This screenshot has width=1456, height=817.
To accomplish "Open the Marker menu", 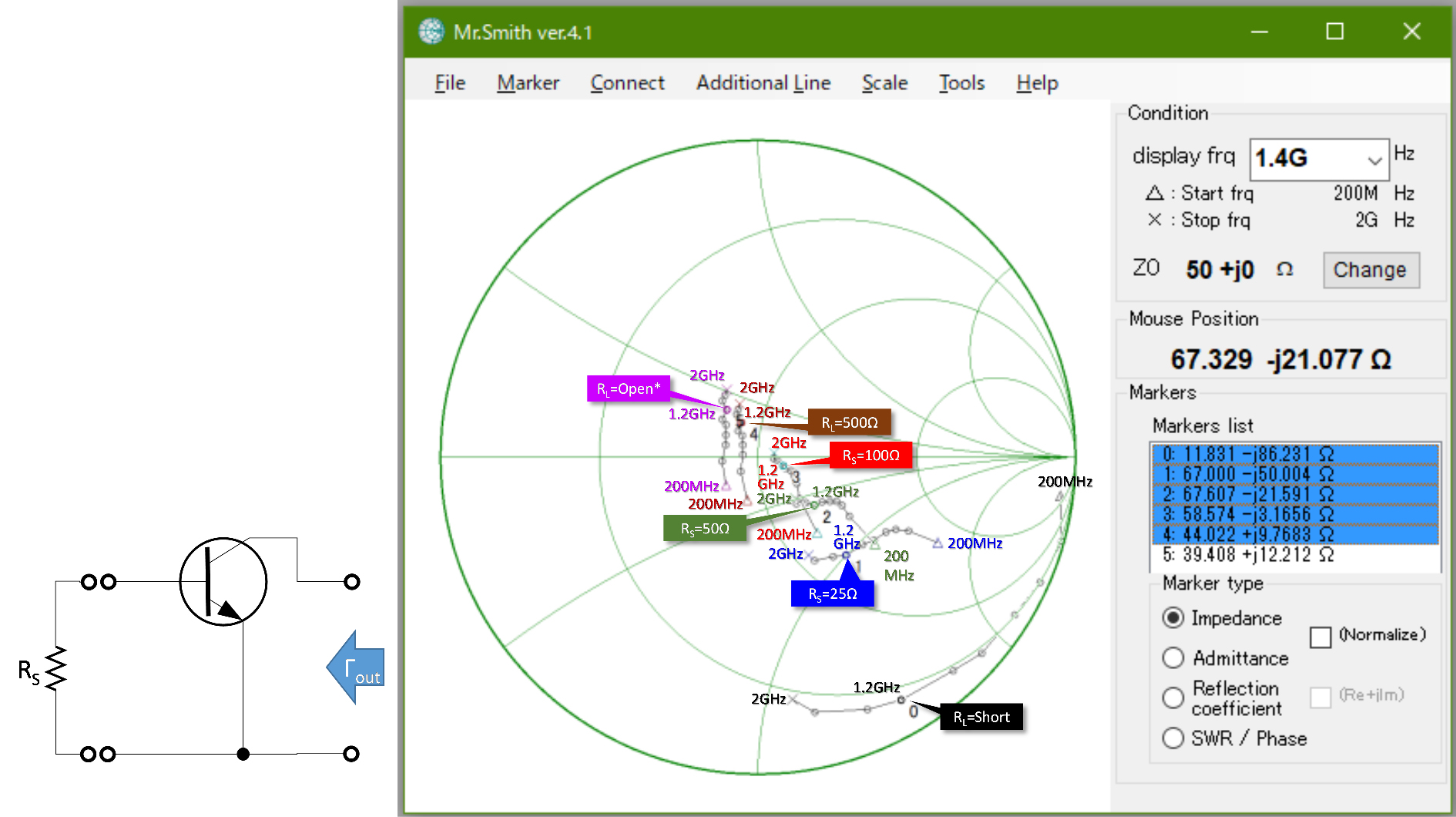I will coord(528,82).
